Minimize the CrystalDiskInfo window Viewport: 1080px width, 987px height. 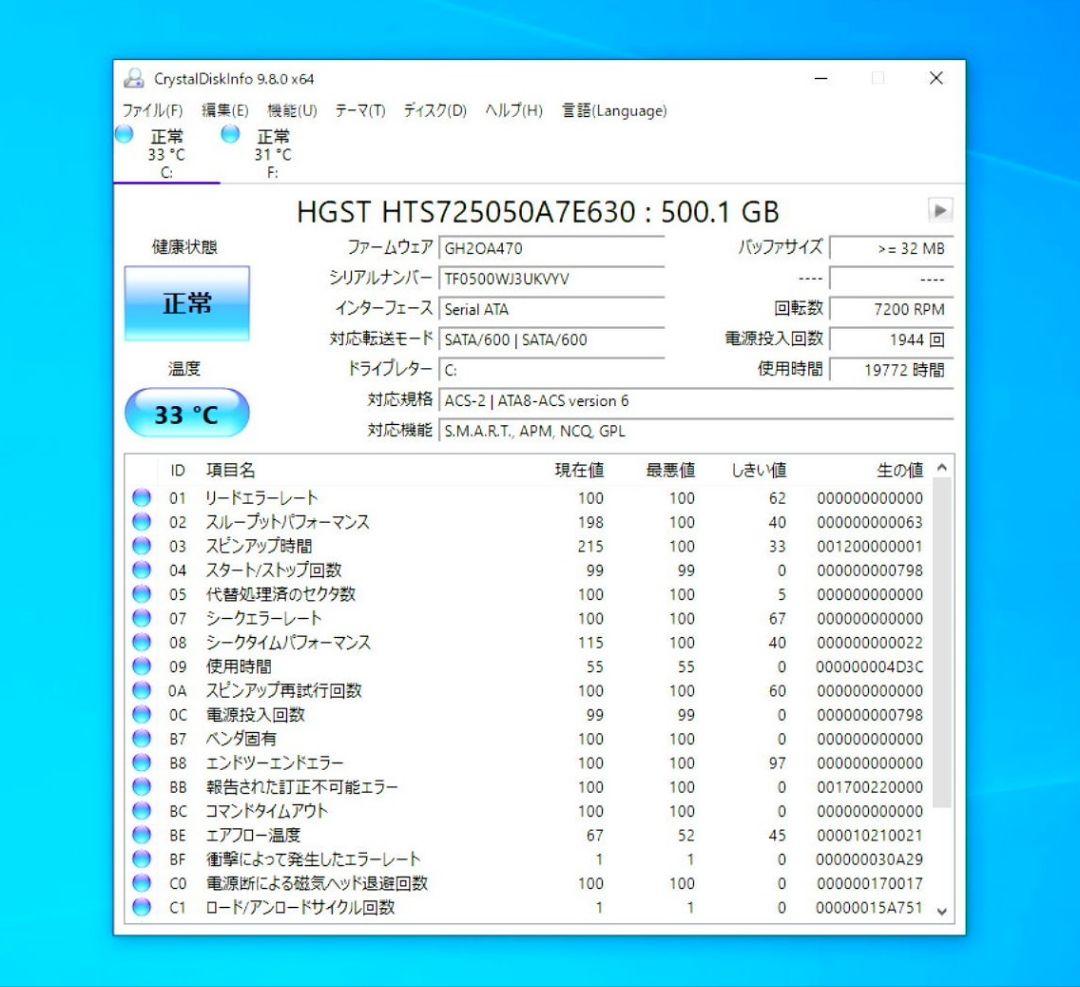tap(821, 78)
